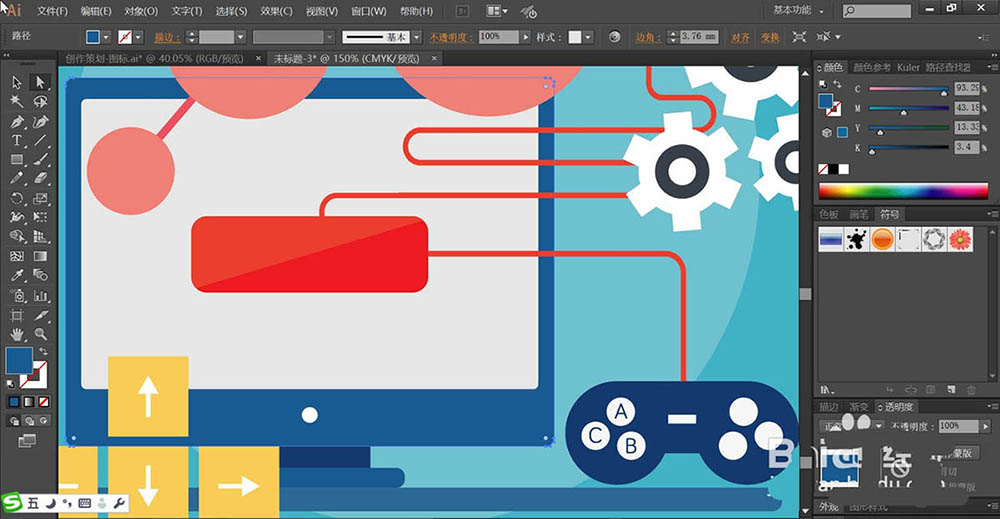Open the 基本功能 workspace dropdown
1000x519 pixels.
tap(798, 10)
